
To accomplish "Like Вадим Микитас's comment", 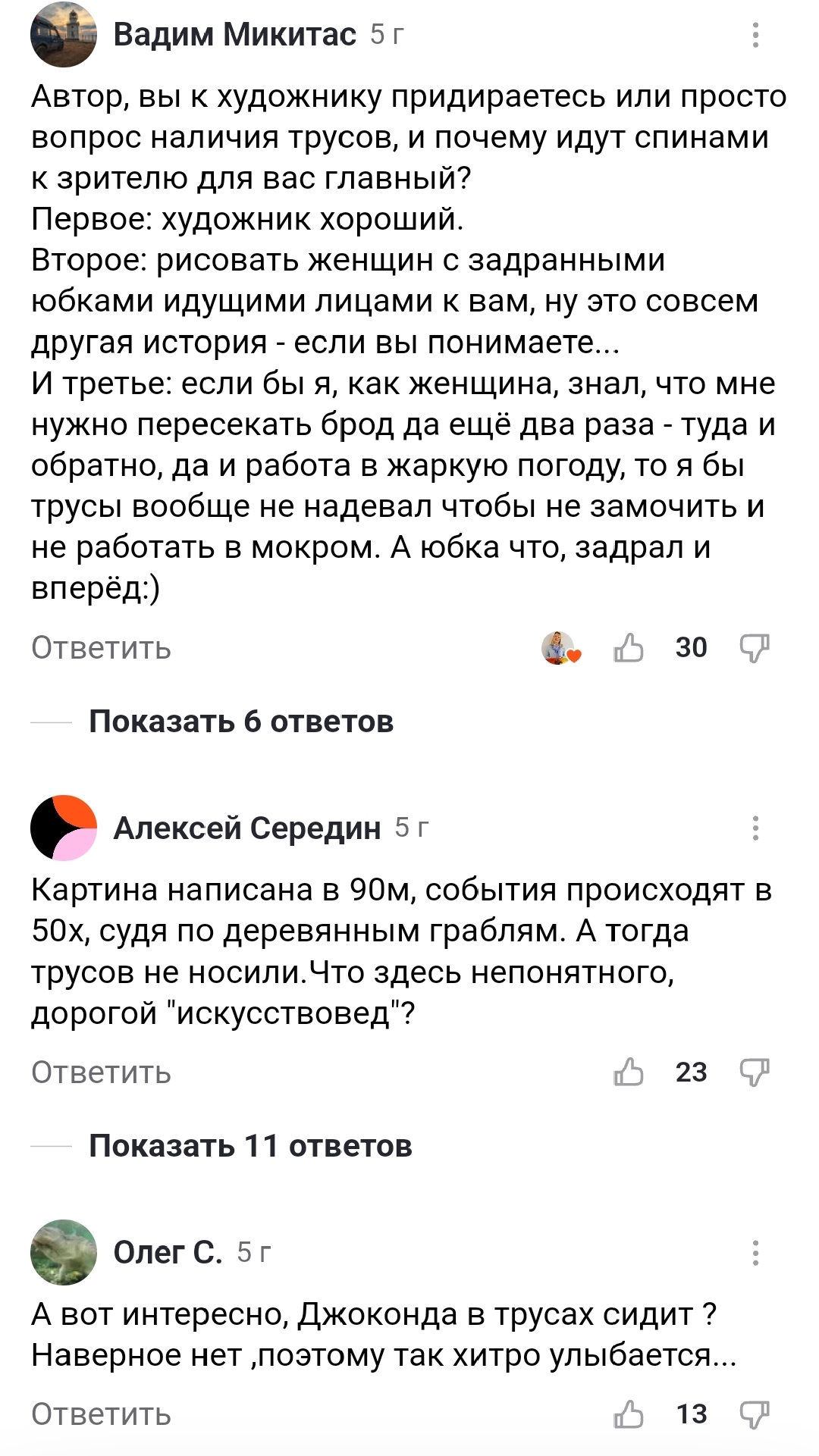I will click(x=629, y=648).
